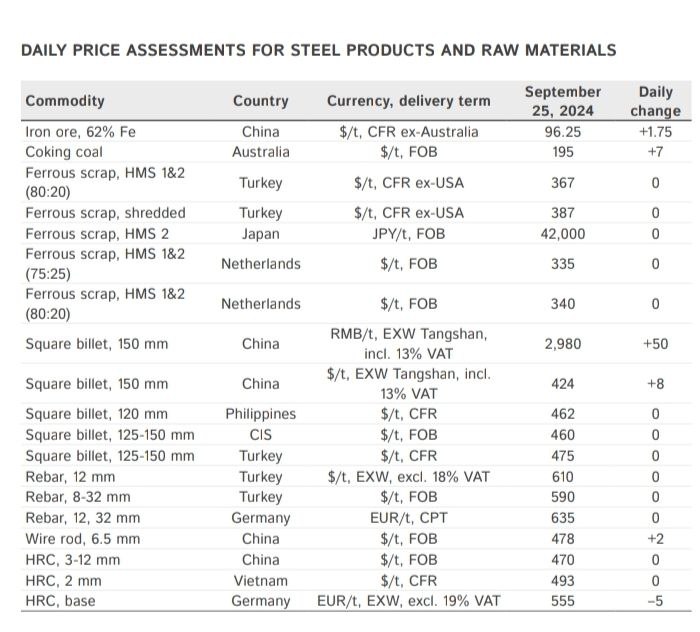Click the Square billet CIS row
Viewport: 700px width, 632px height.
(x=356, y=435)
